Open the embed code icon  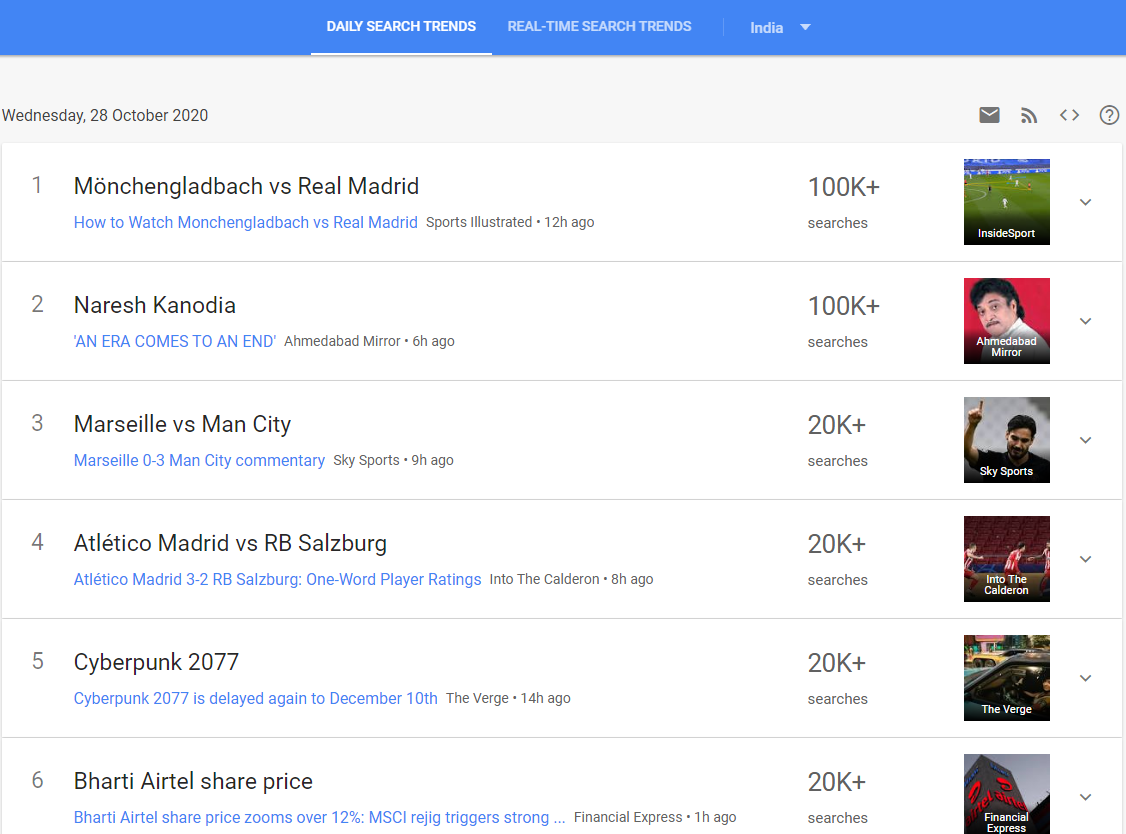1069,115
